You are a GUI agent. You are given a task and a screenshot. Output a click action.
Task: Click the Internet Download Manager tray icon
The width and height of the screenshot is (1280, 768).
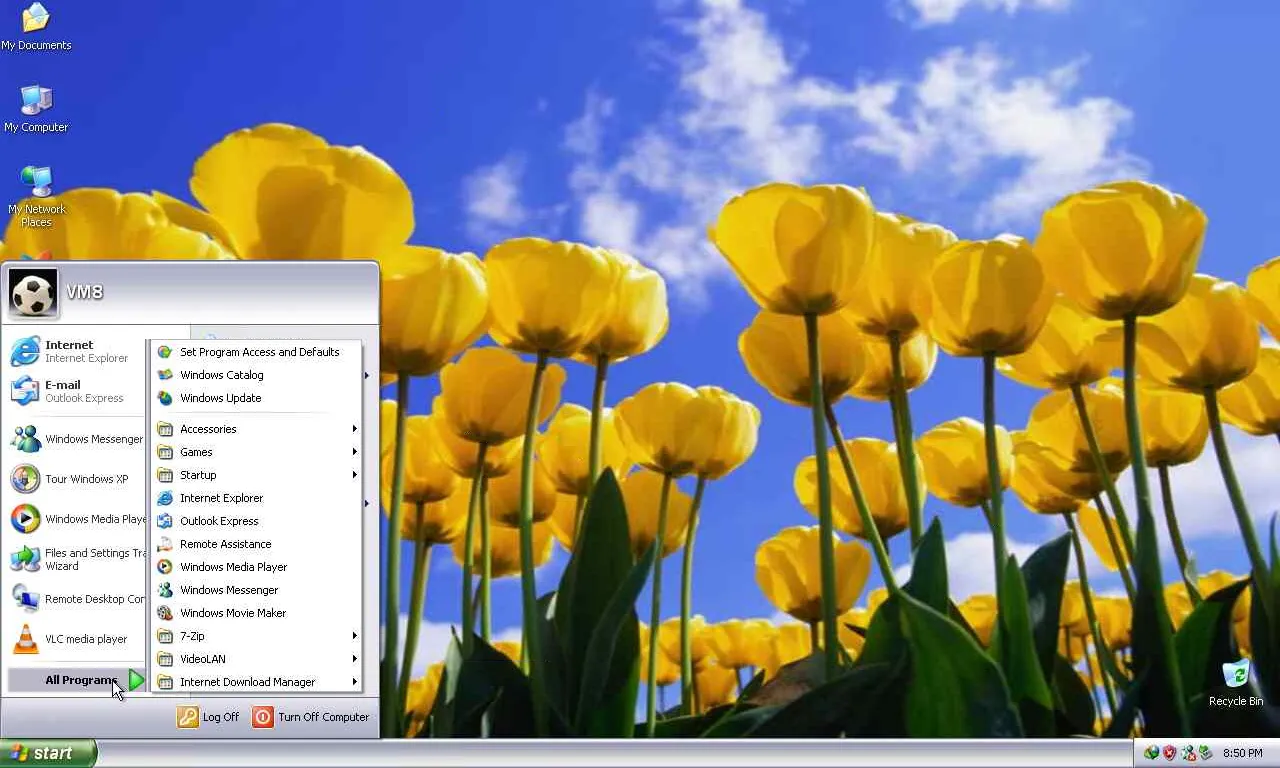(1152, 753)
